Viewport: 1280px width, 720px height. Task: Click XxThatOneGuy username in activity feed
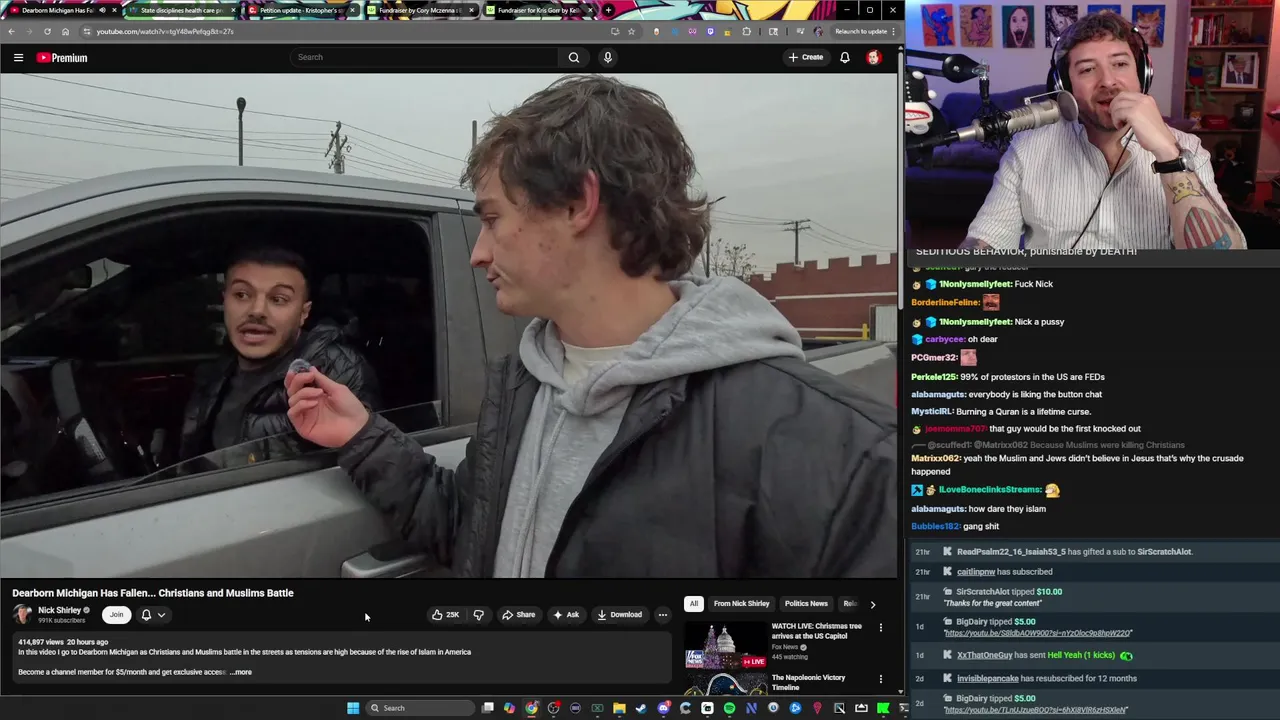click(984, 655)
